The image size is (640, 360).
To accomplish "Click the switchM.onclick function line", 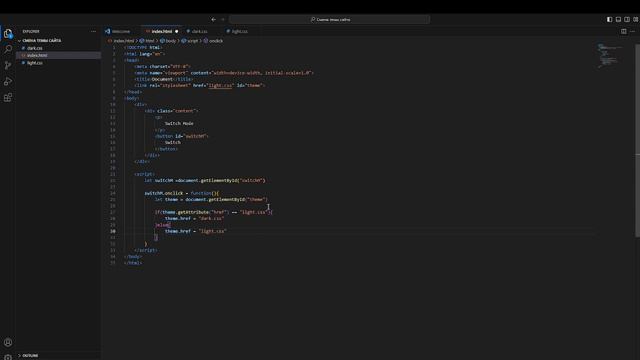I will (182, 193).
